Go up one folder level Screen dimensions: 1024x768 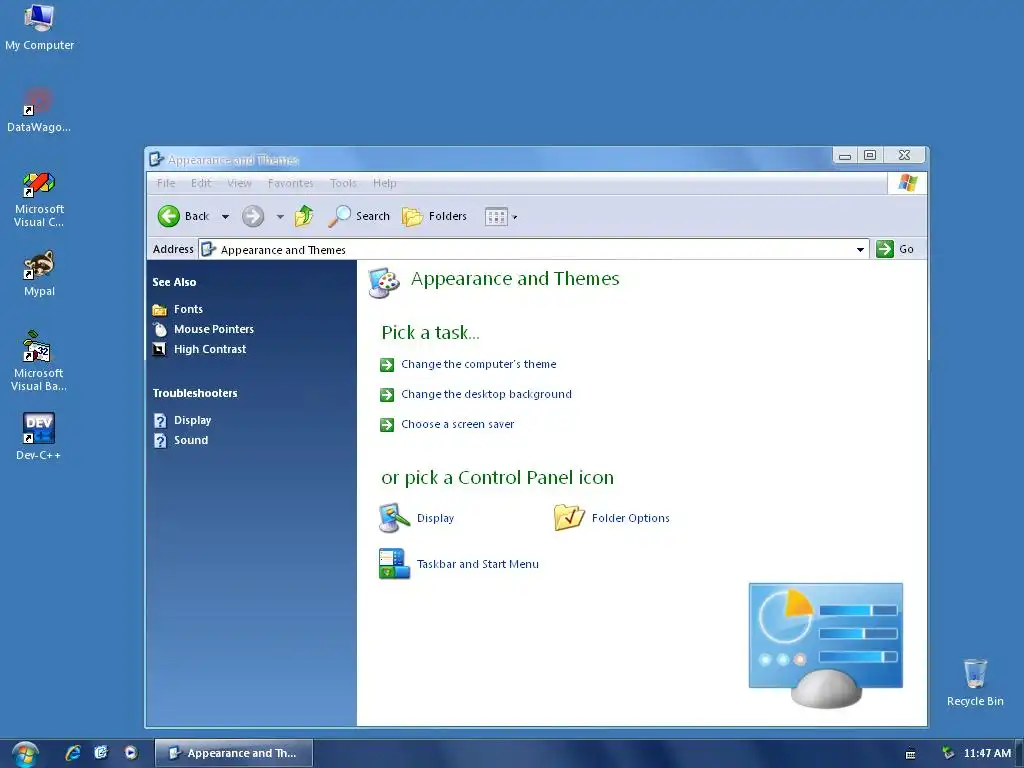pyautogui.click(x=304, y=216)
